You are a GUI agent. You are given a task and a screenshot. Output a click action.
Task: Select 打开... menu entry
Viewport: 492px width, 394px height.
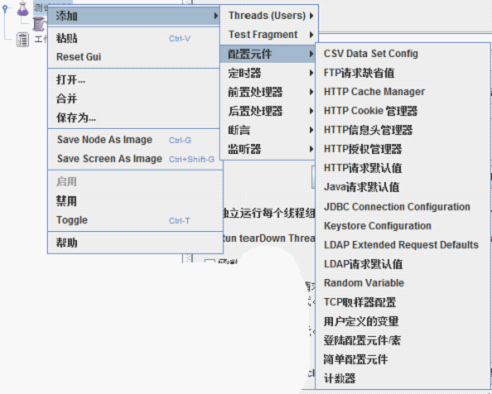pyautogui.click(x=134, y=80)
